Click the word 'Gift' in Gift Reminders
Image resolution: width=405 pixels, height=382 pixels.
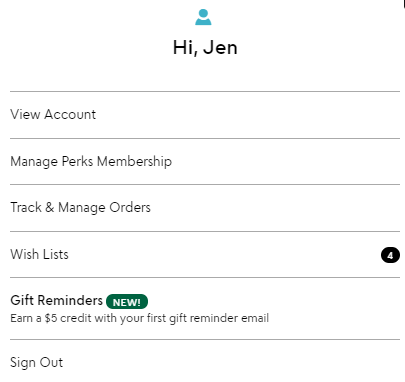pyautogui.click(x=22, y=300)
